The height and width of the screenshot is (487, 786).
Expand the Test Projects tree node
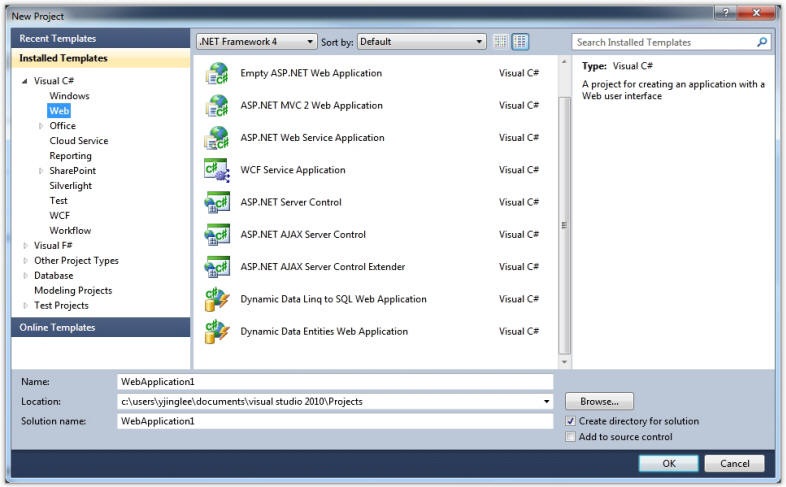coord(25,306)
